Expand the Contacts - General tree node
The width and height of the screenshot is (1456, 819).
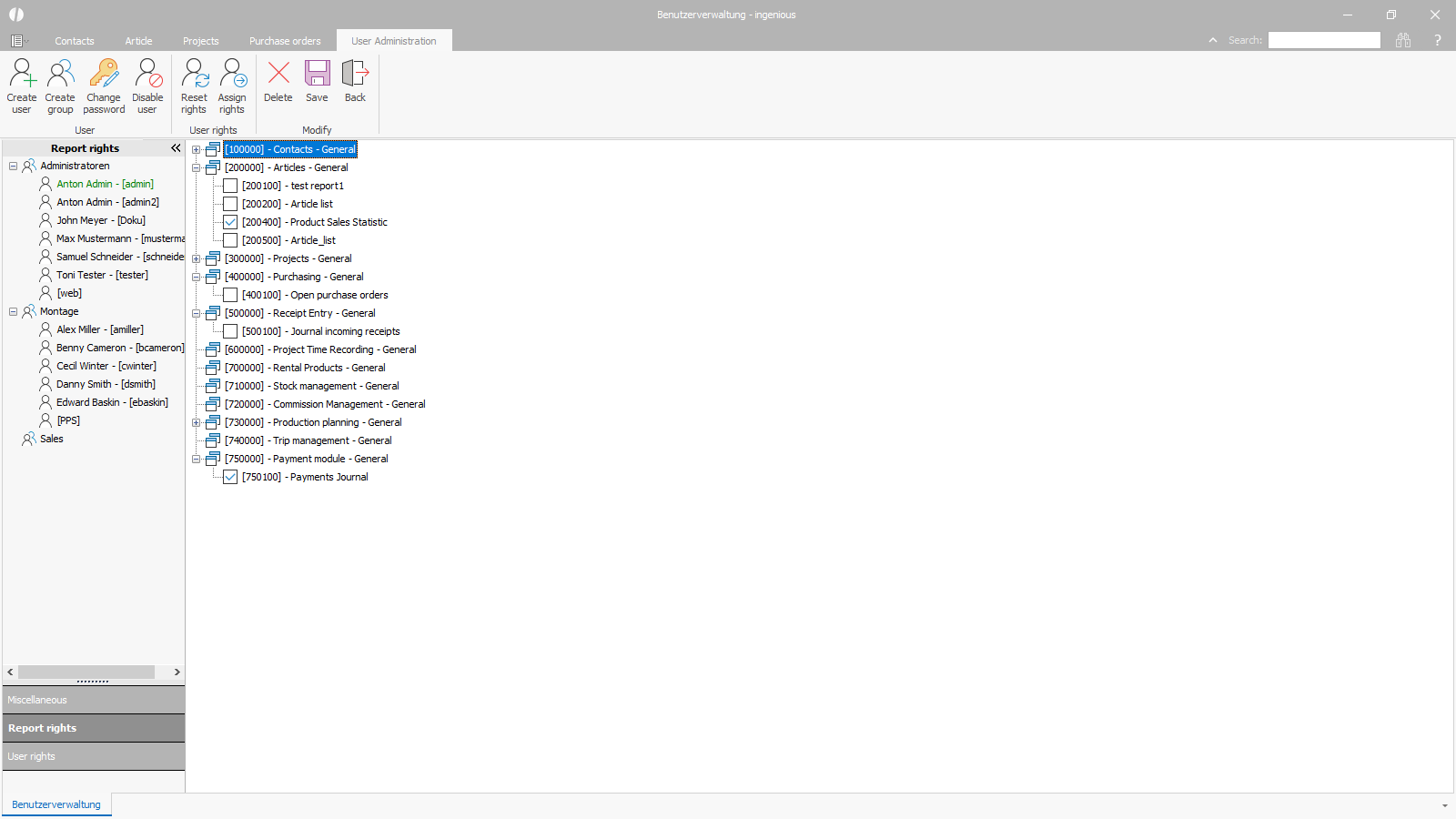(196, 149)
